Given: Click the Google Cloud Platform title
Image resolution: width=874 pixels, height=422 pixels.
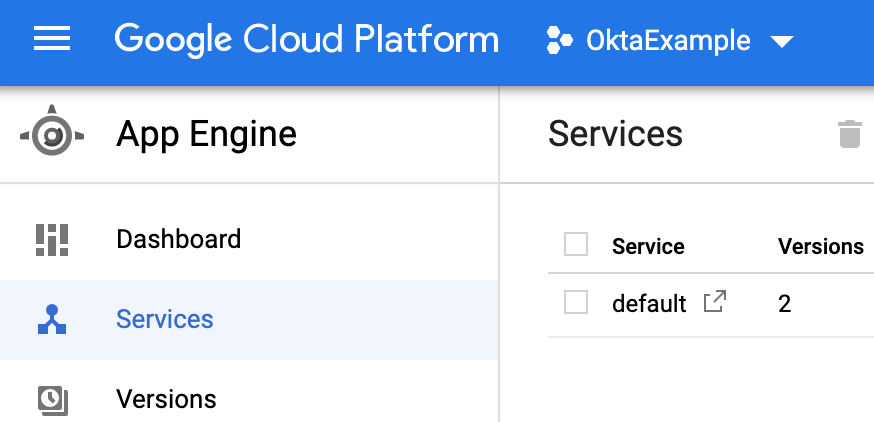Looking at the screenshot, I should [306, 40].
